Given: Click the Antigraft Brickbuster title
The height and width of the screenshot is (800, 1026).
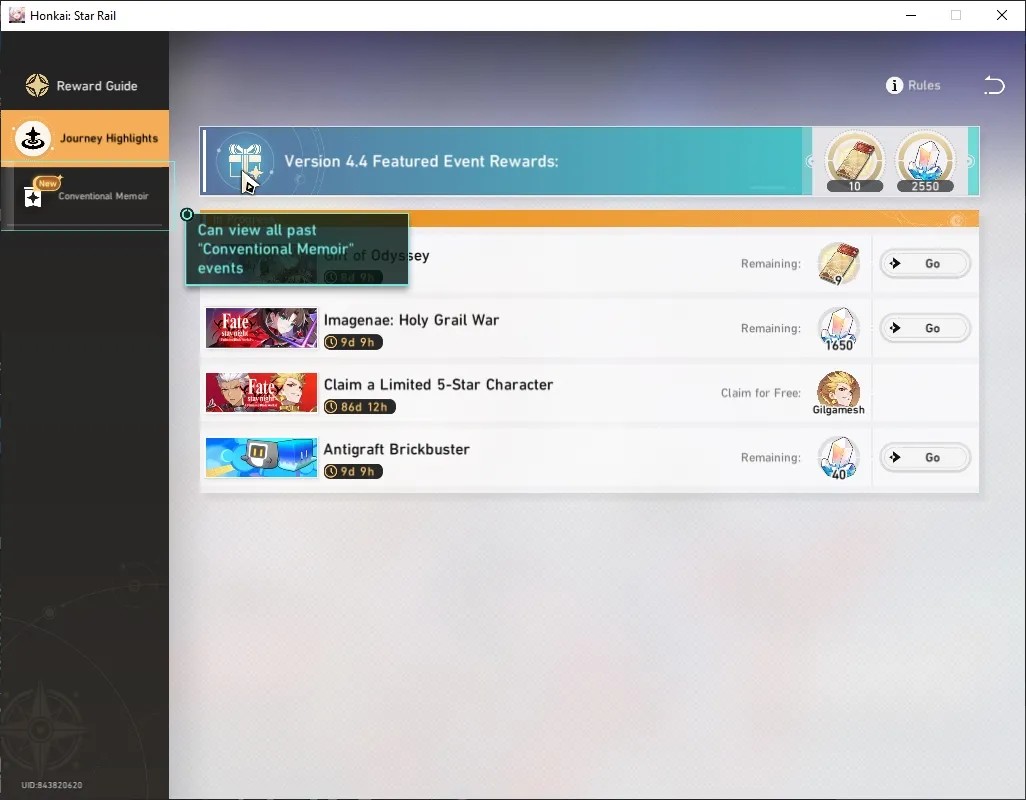Looking at the screenshot, I should 397,449.
